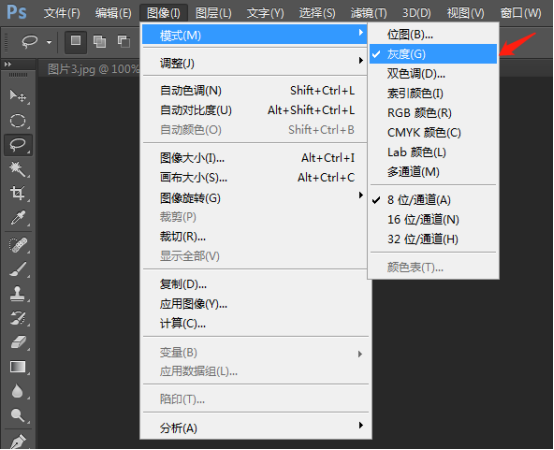Image resolution: width=554 pixels, height=450 pixels.
Task: Select RGB 颜色(R) mode
Action: click(433, 113)
